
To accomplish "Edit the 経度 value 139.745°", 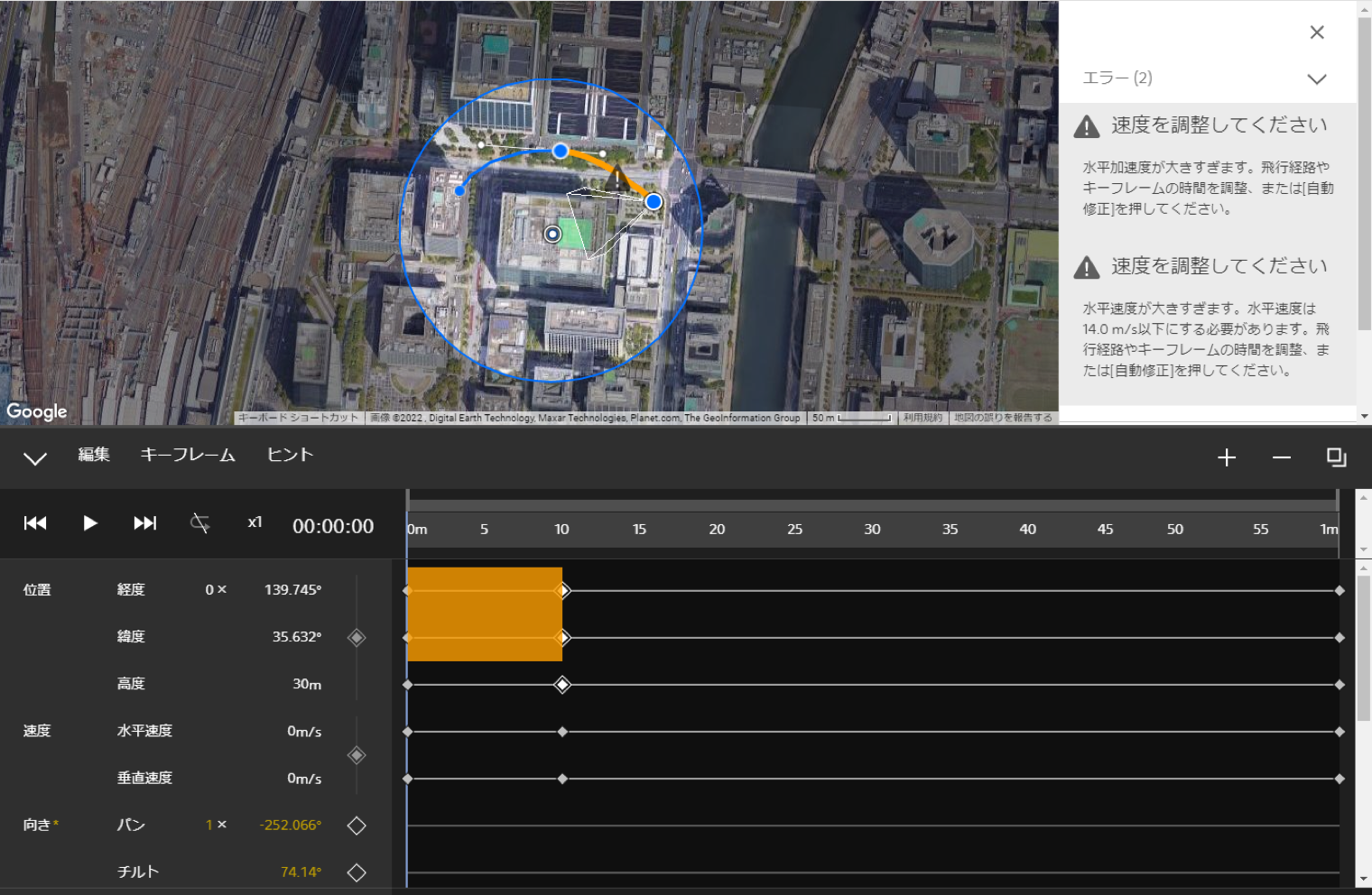I will click(x=292, y=590).
